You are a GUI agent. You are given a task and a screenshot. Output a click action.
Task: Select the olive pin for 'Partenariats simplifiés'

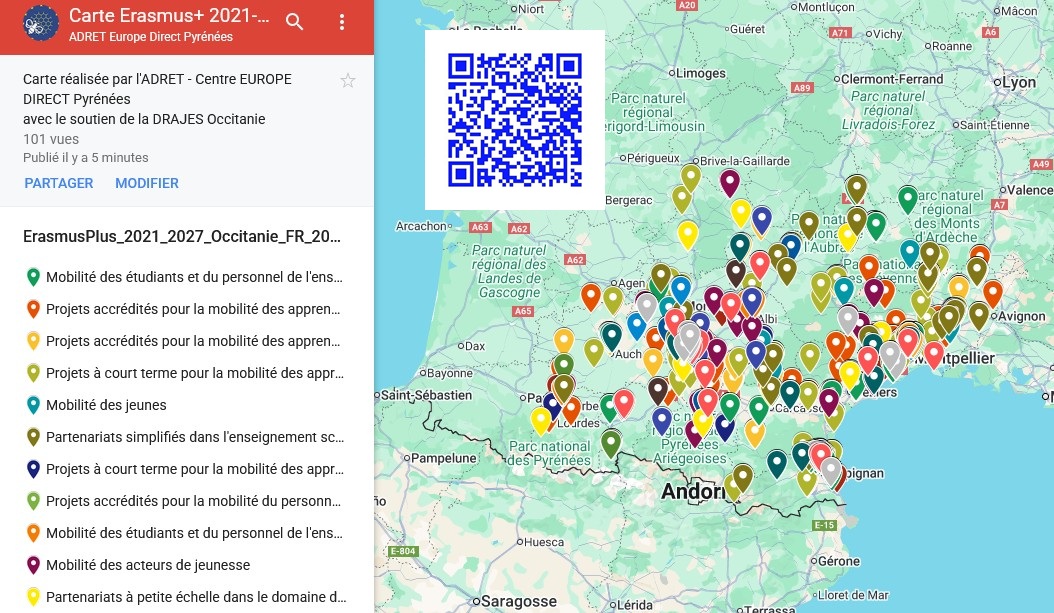click(33, 437)
